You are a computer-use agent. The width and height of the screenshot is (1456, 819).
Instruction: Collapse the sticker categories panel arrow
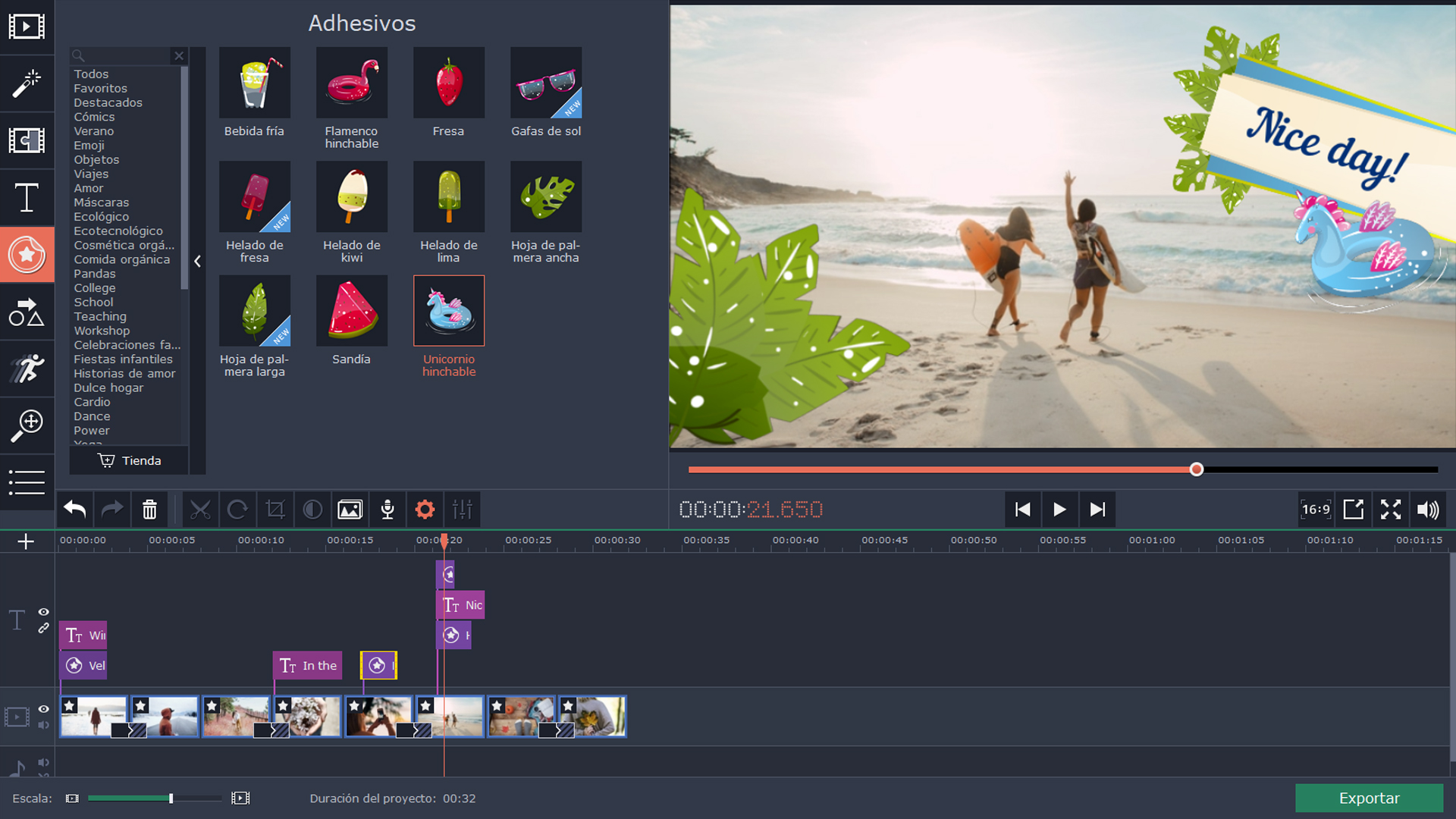click(197, 262)
